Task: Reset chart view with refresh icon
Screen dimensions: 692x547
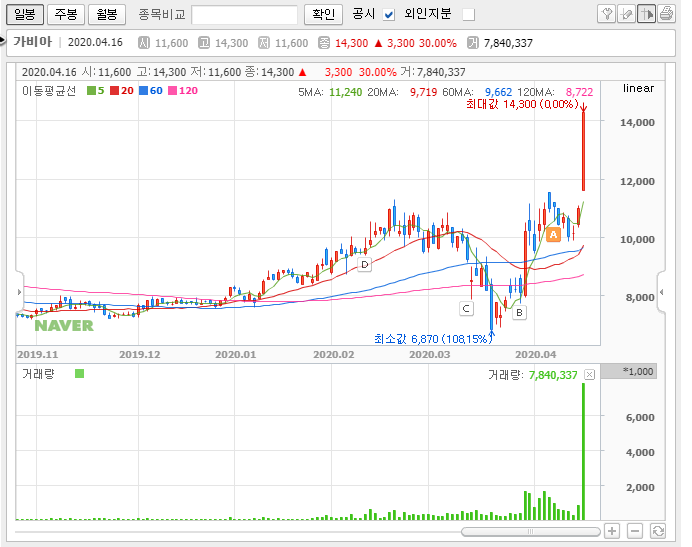Action: tap(658, 531)
